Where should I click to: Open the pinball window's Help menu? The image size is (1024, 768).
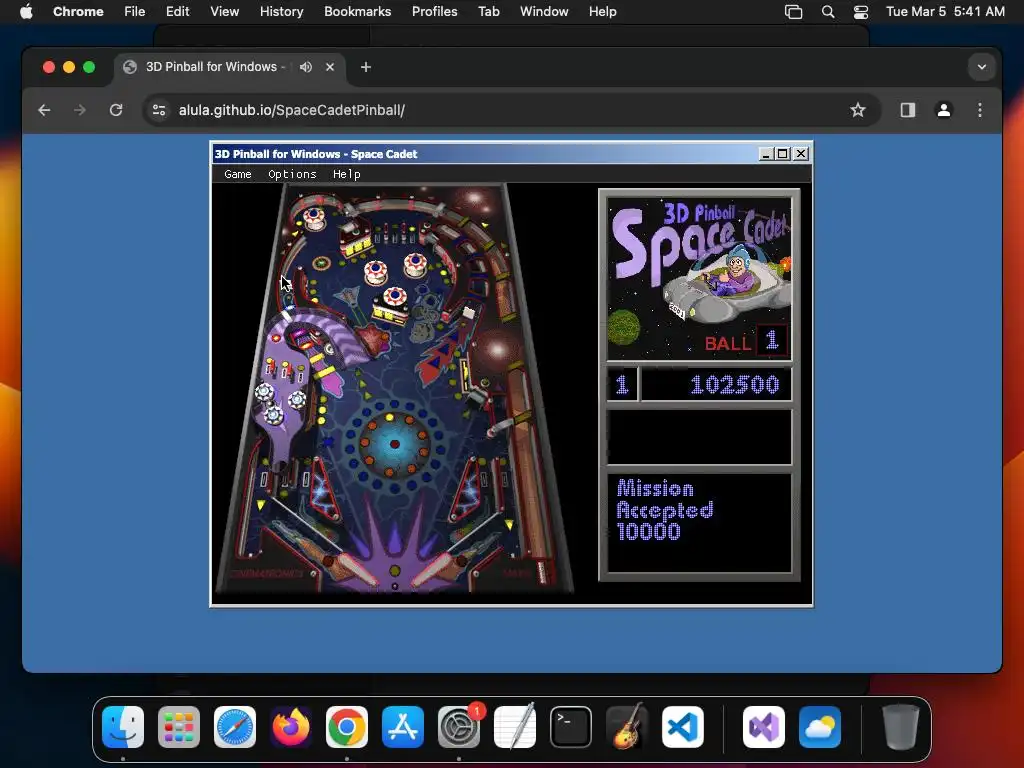click(x=347, y=174)
